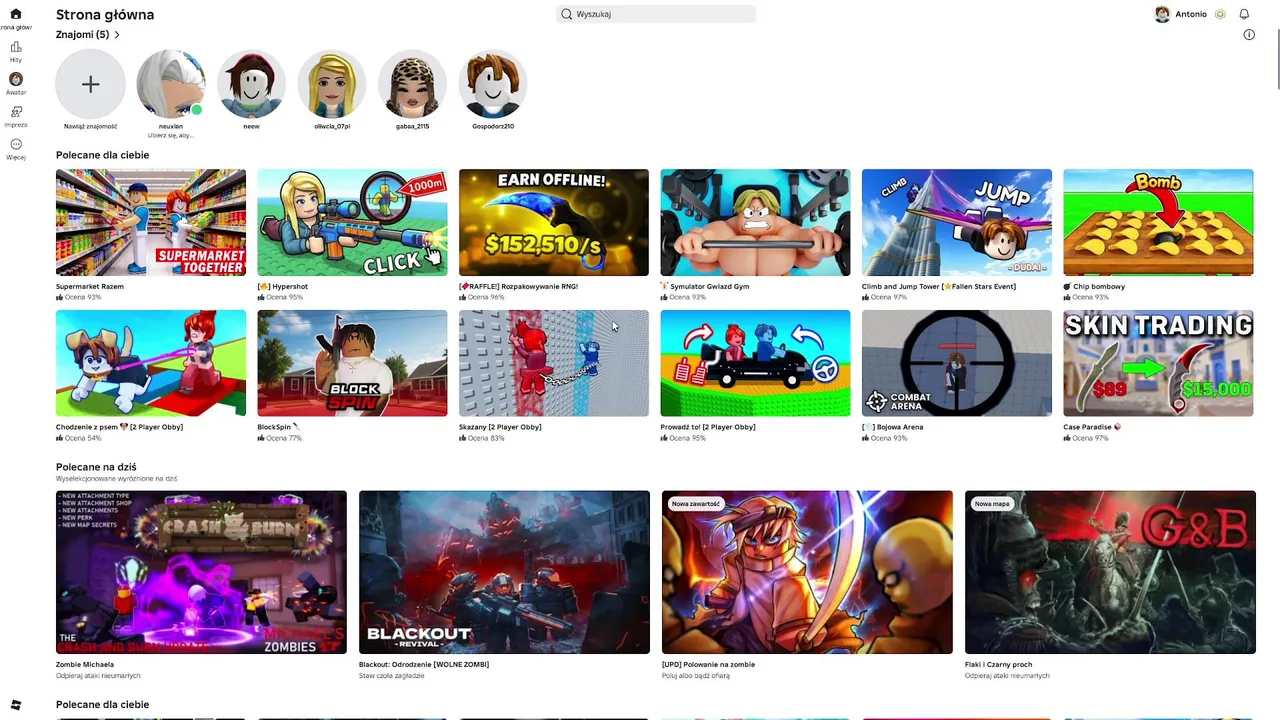Open the notifications bell icon

[1244, 14]
